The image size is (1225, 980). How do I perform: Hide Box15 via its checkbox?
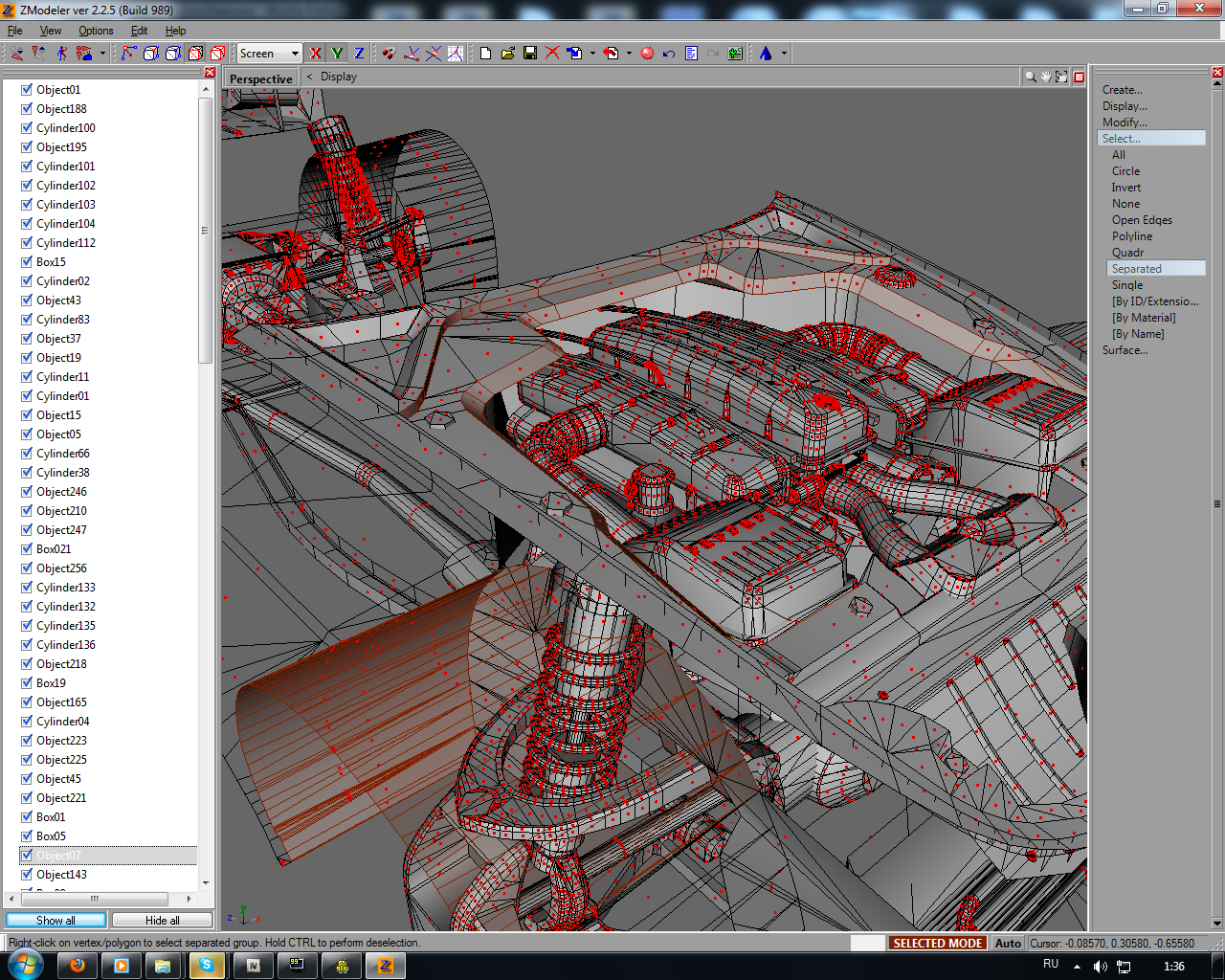(x=27, y=262)
